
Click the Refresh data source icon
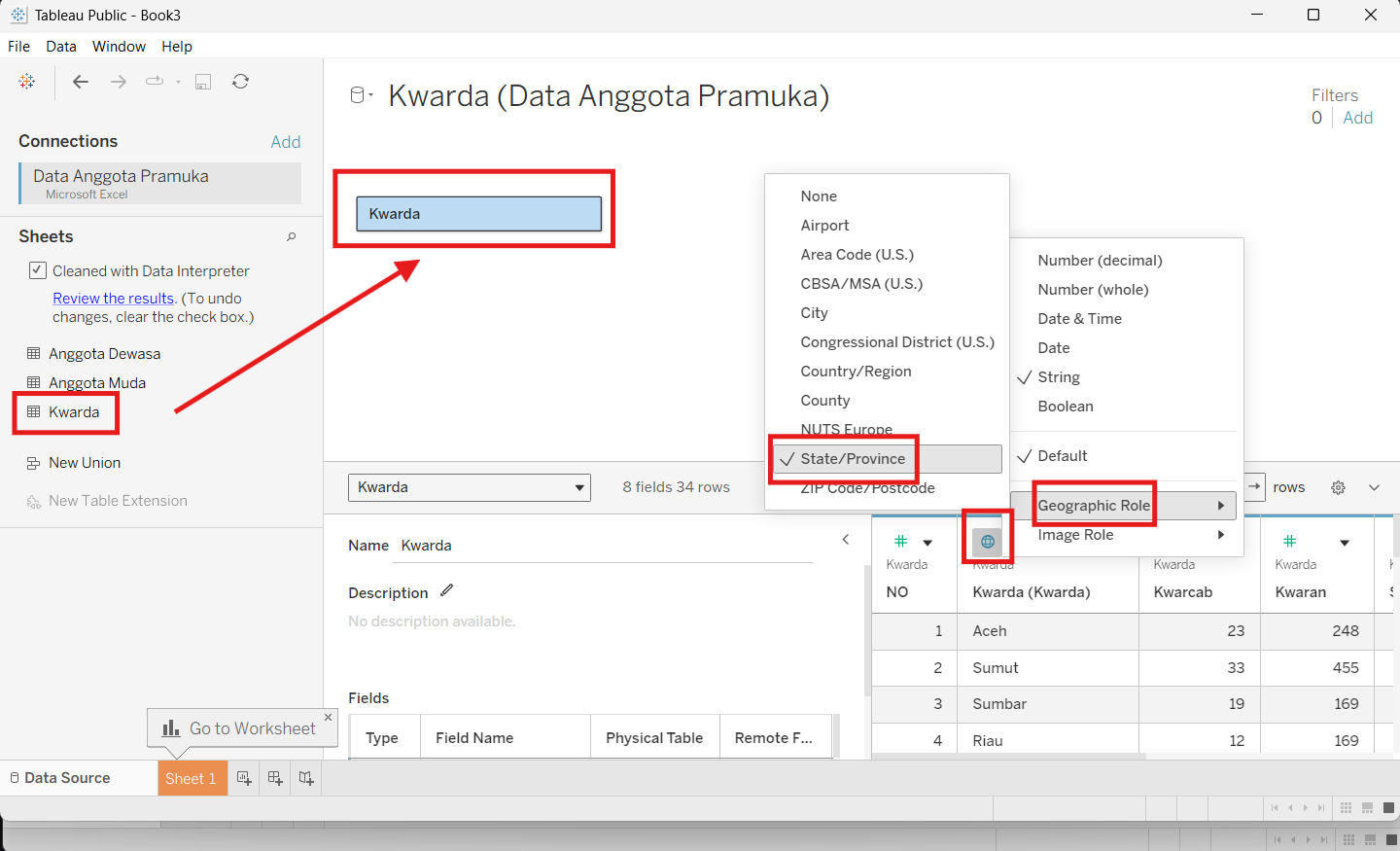[241, 82]
